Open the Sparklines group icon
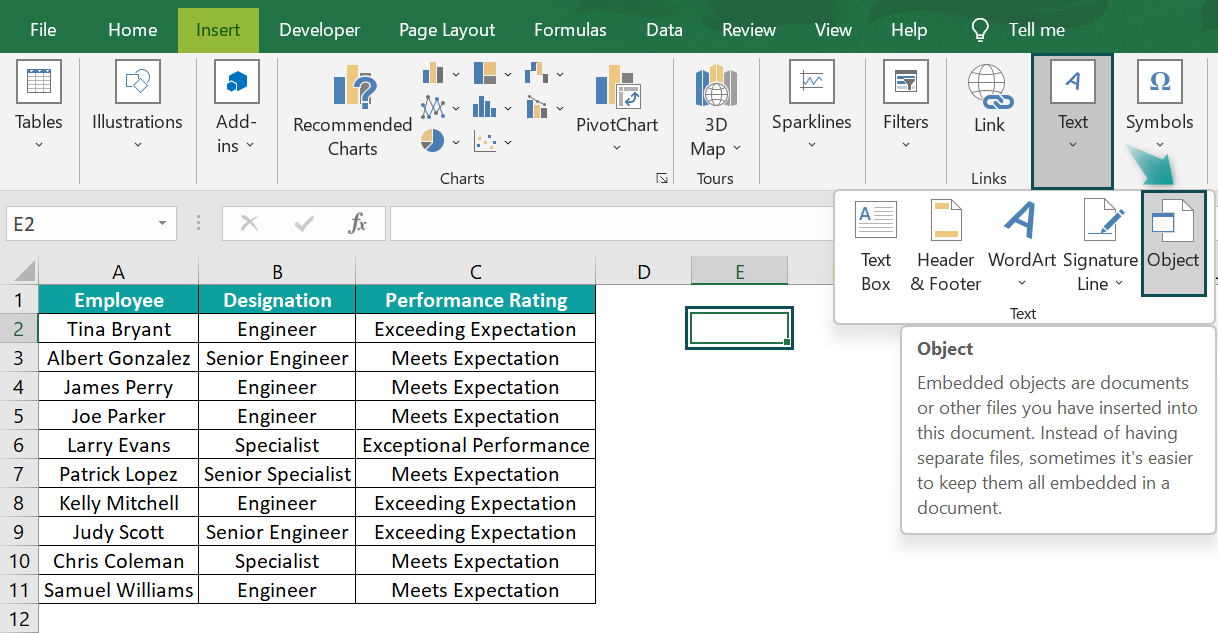The image size is (1218, 633). click(x=811, y=82)
